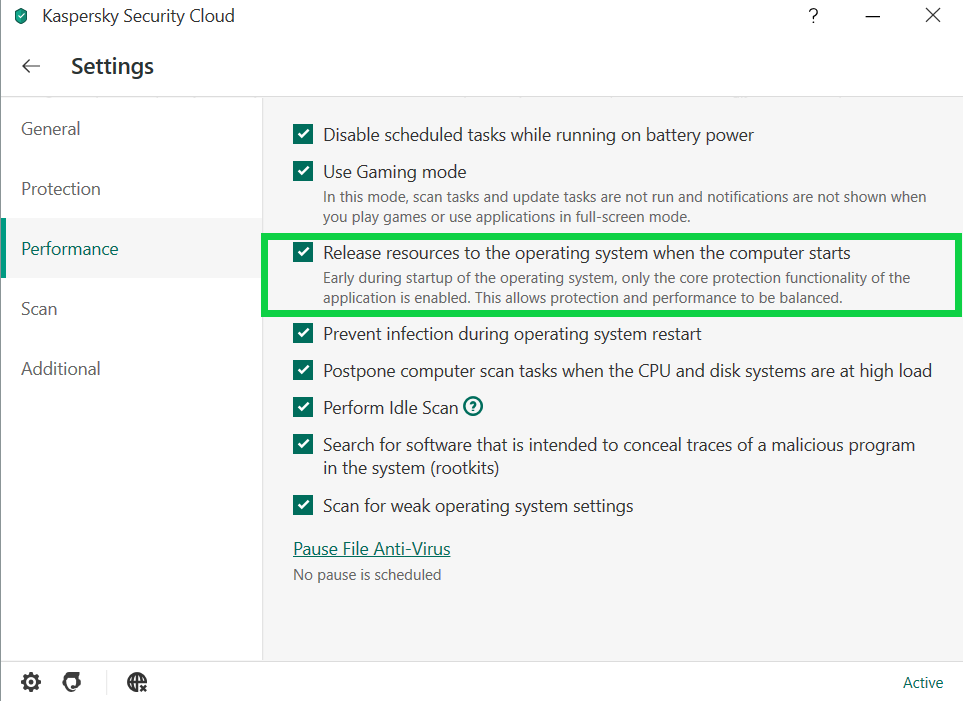Uncheck Disable scheduled tasks on battery power
964x701 pixels.
pos(303,134)
